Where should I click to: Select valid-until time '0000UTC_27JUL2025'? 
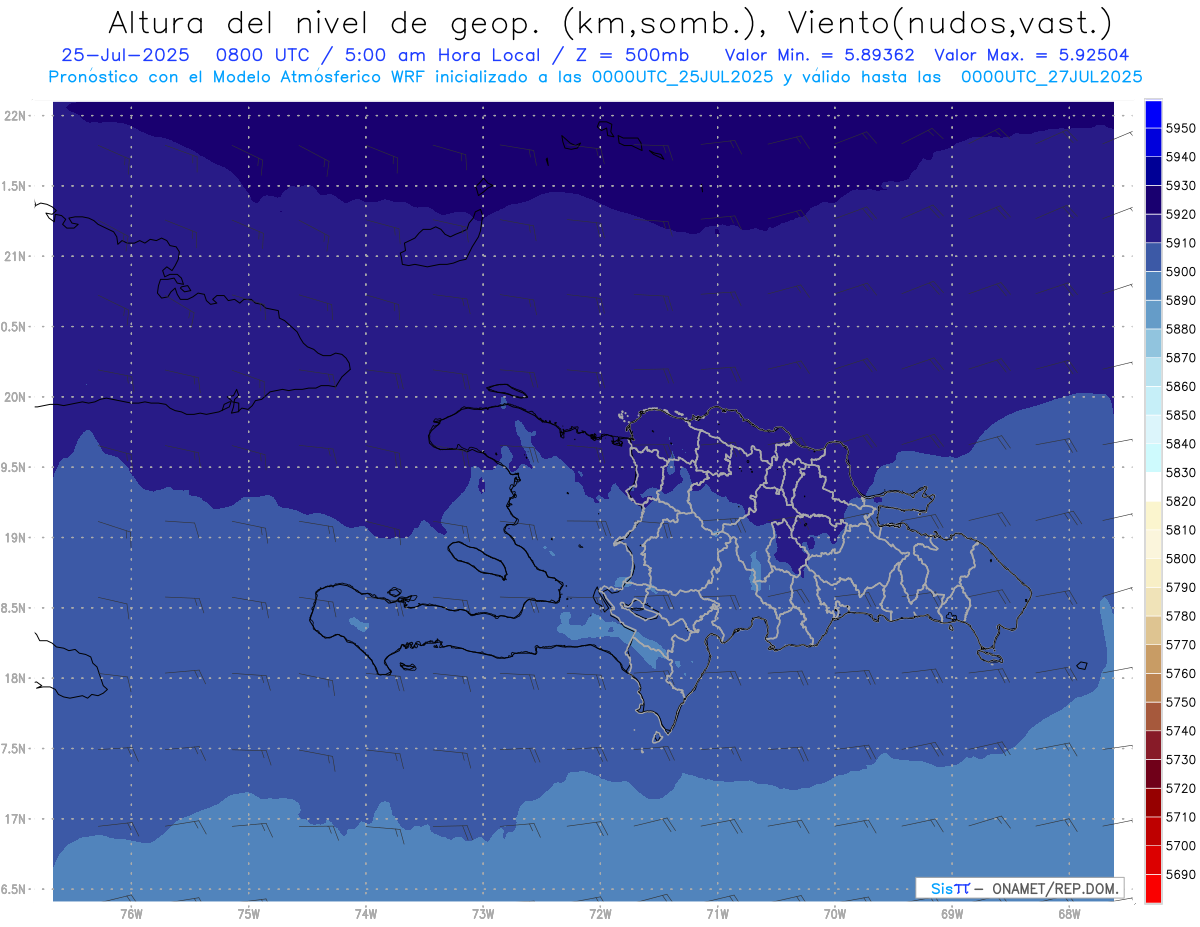[x=1051, y=76]
